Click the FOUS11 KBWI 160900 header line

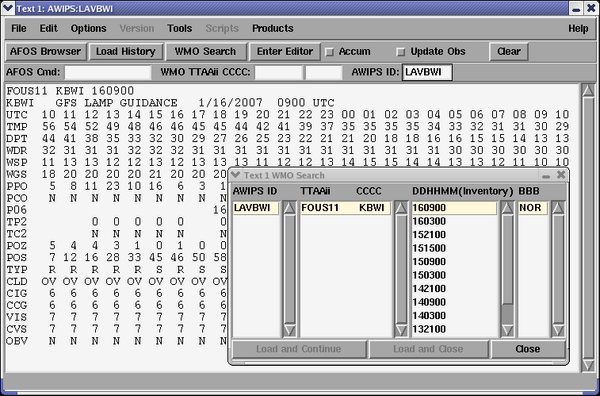(x=70, y=91)
